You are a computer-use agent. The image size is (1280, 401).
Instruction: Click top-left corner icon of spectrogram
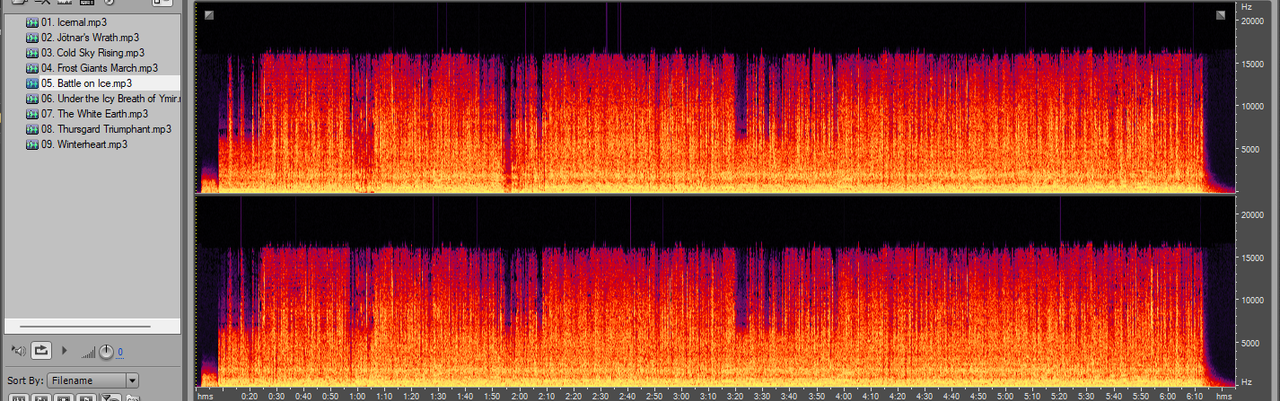tap(209, 14)
